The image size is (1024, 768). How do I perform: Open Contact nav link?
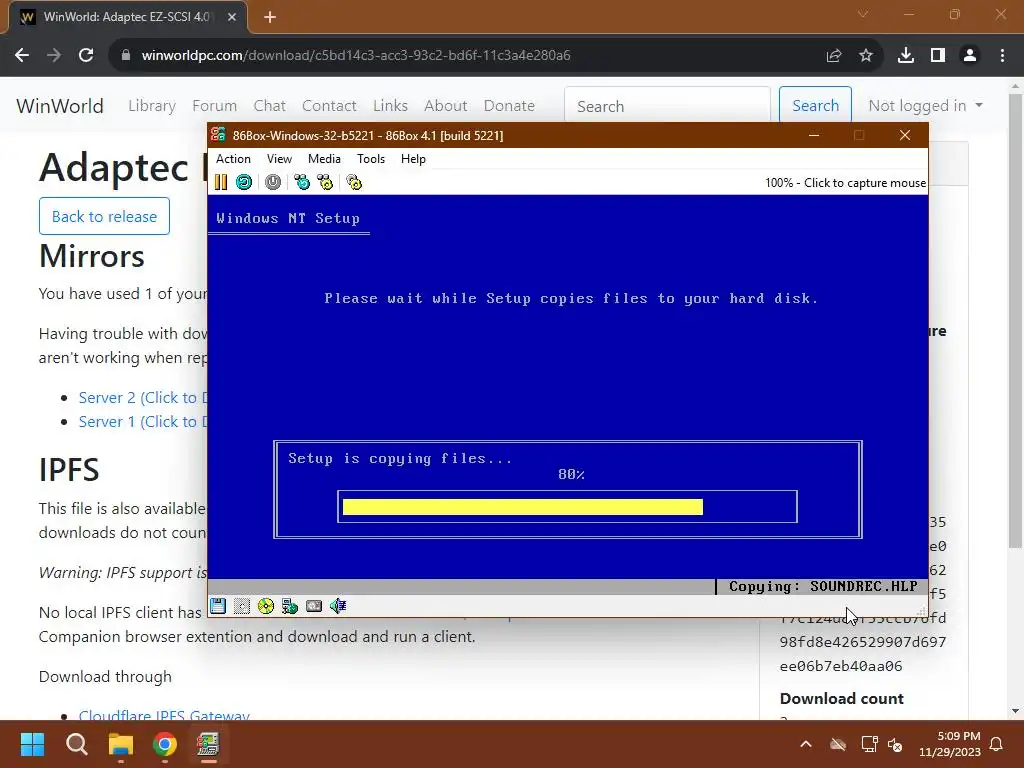click(329, 106)
